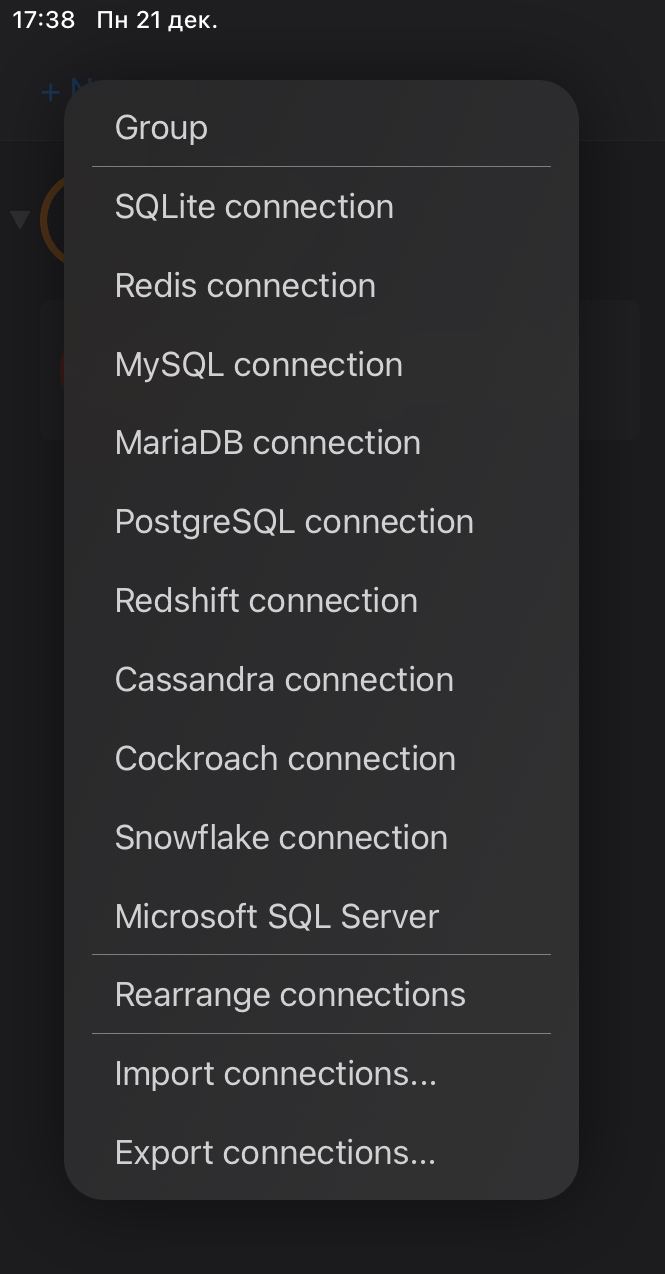Tap the plus New button behind menu
665x1274 pixels.
53,92
